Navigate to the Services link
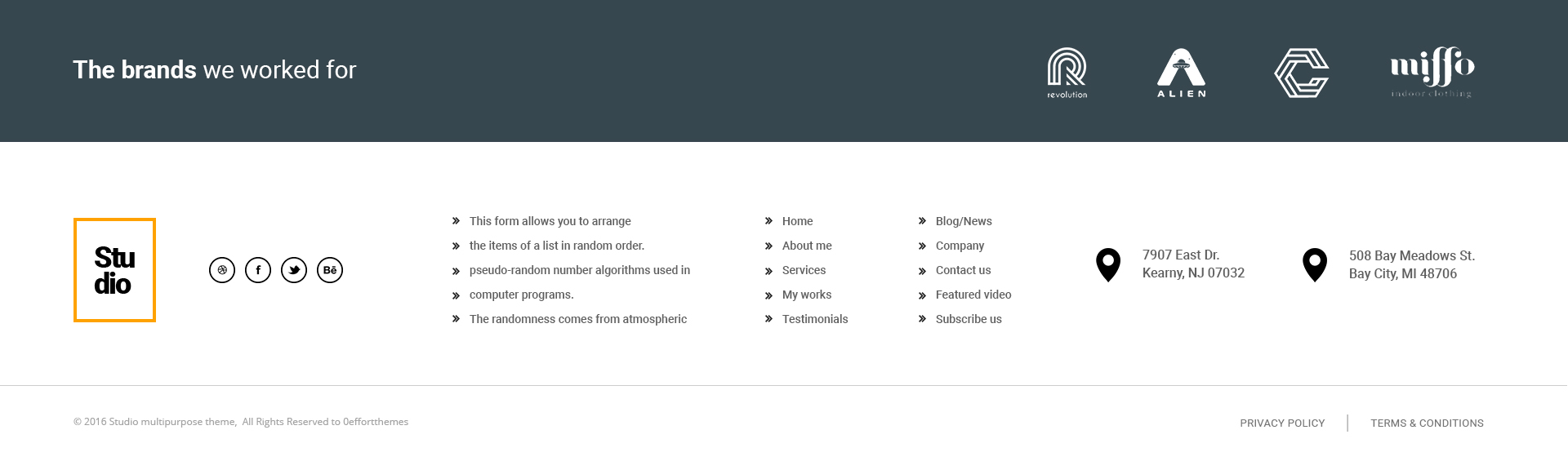 pyautogui.click(x=804, y=270)
